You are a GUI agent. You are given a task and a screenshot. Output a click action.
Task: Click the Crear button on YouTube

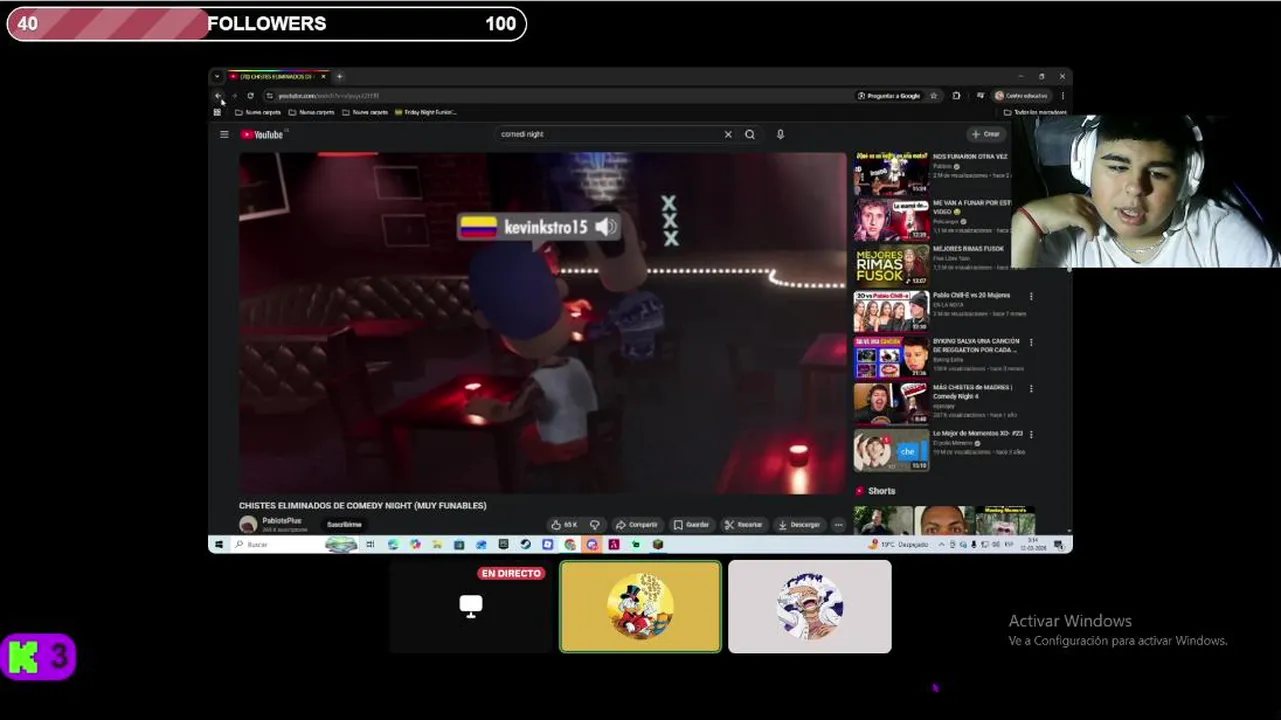tap(985, 134)
